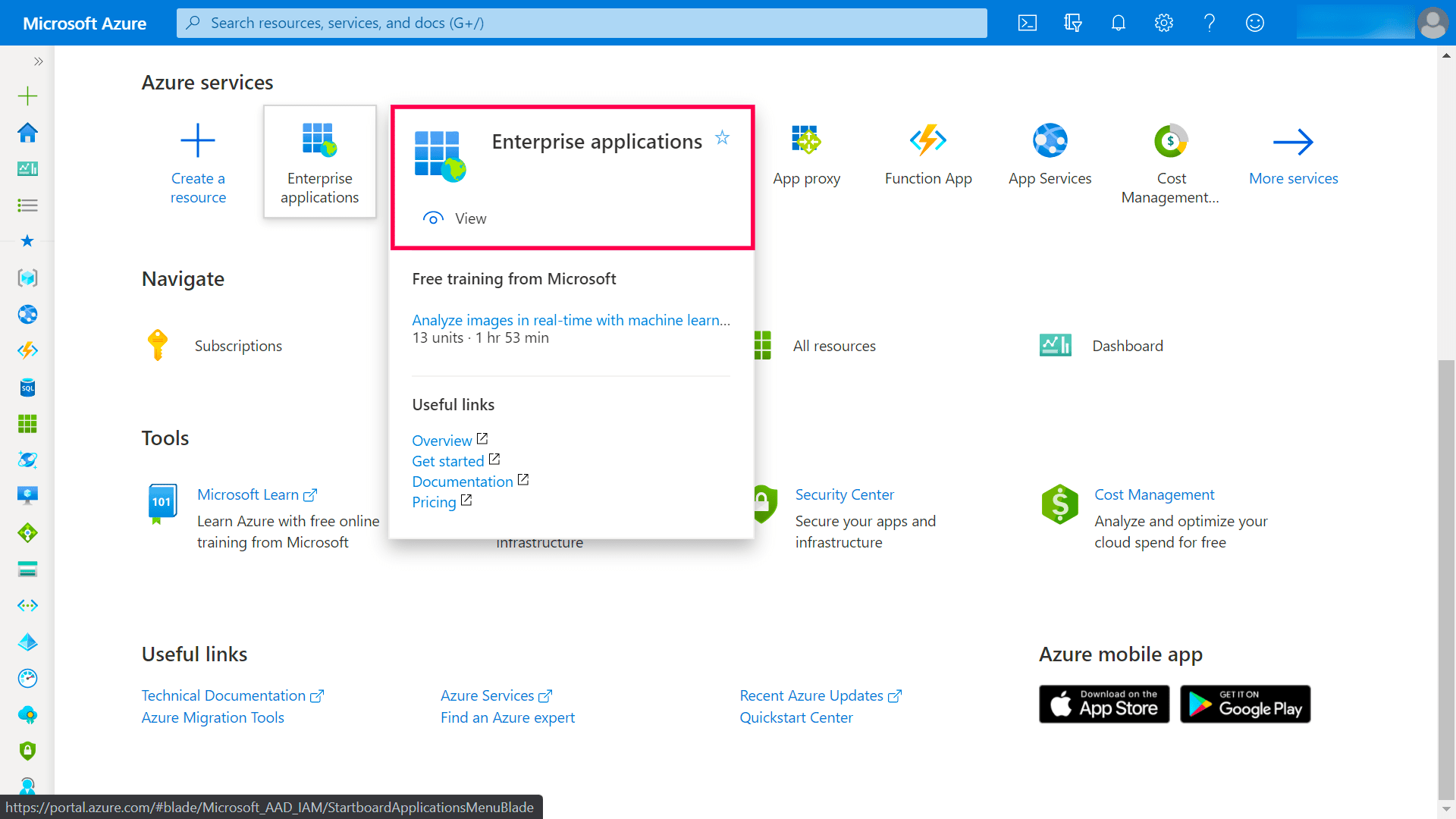Click the Notifications bell icon

point(1119,23)
